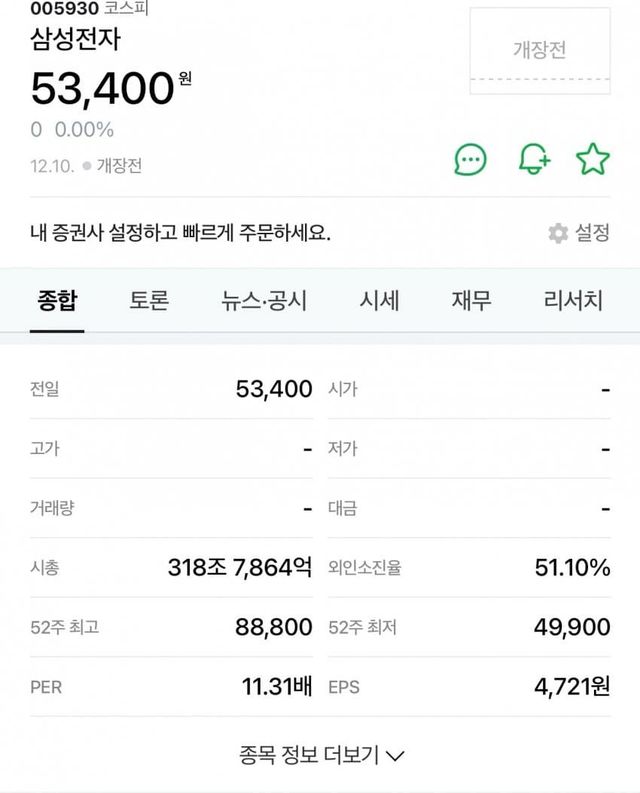This screenshot has height=793, width=640.
Task: Tap the 52주 최고 88,800 value
Action: coord(274,628)
